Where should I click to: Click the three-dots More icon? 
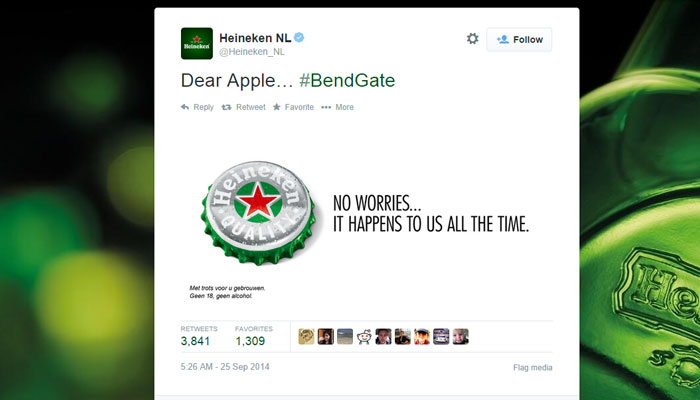(326, 107)
